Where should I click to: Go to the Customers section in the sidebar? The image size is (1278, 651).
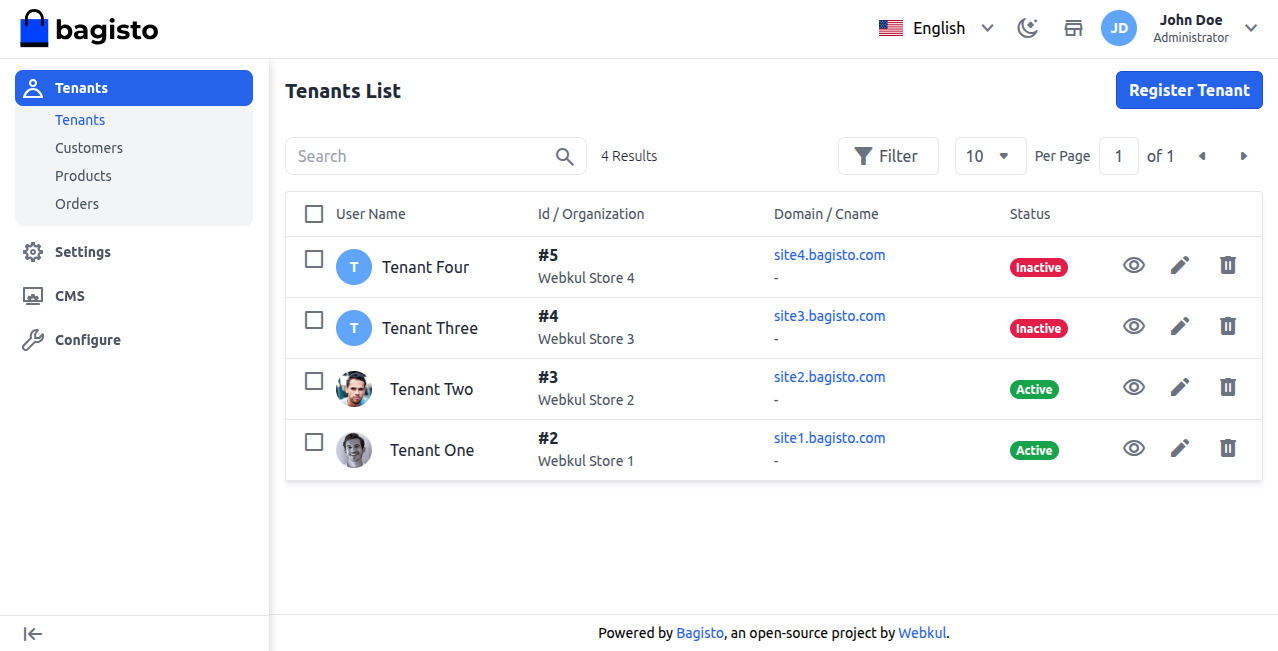(88, 147)
